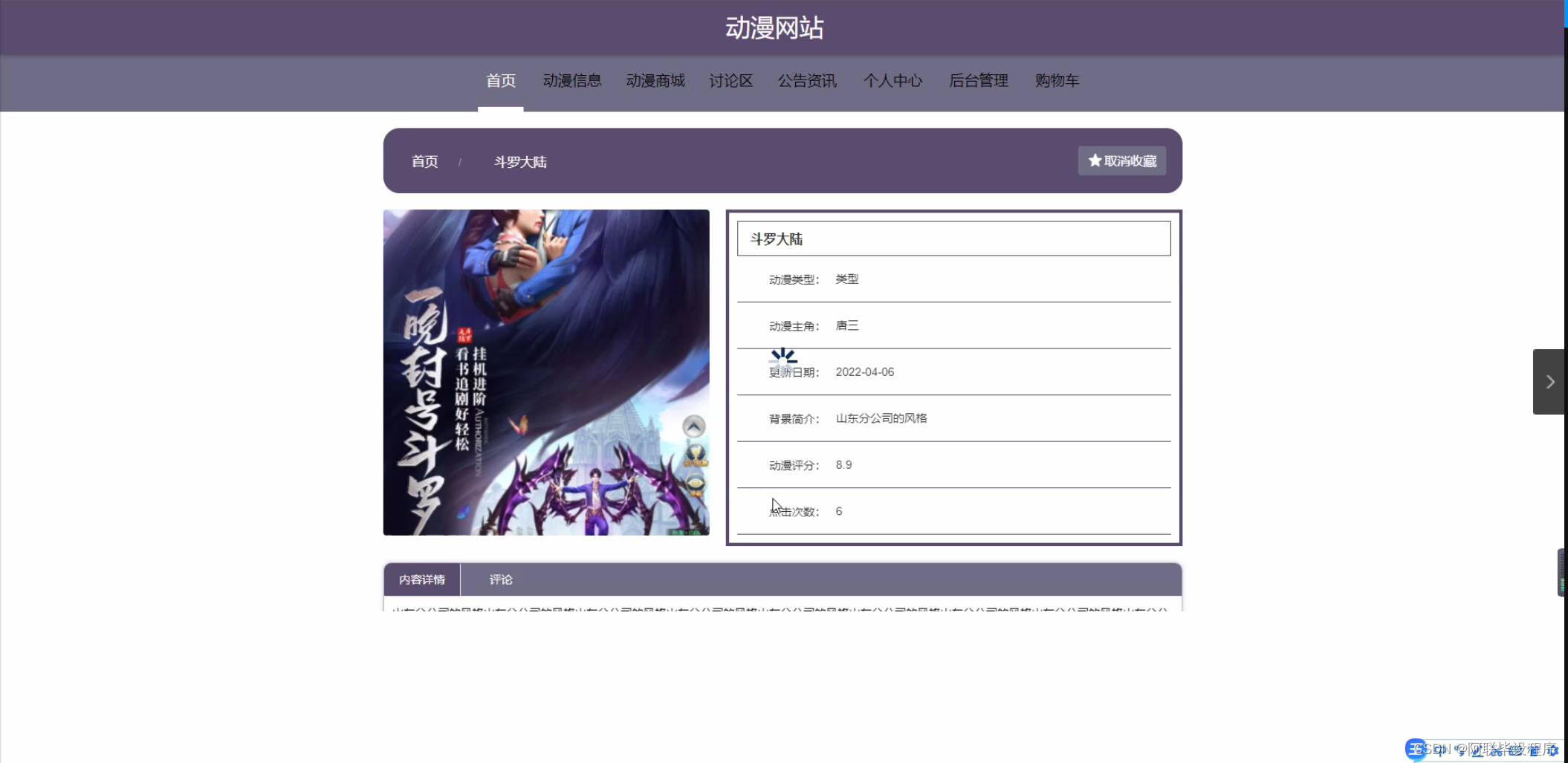Open 后台管理 link in nav

coord(979,81)
